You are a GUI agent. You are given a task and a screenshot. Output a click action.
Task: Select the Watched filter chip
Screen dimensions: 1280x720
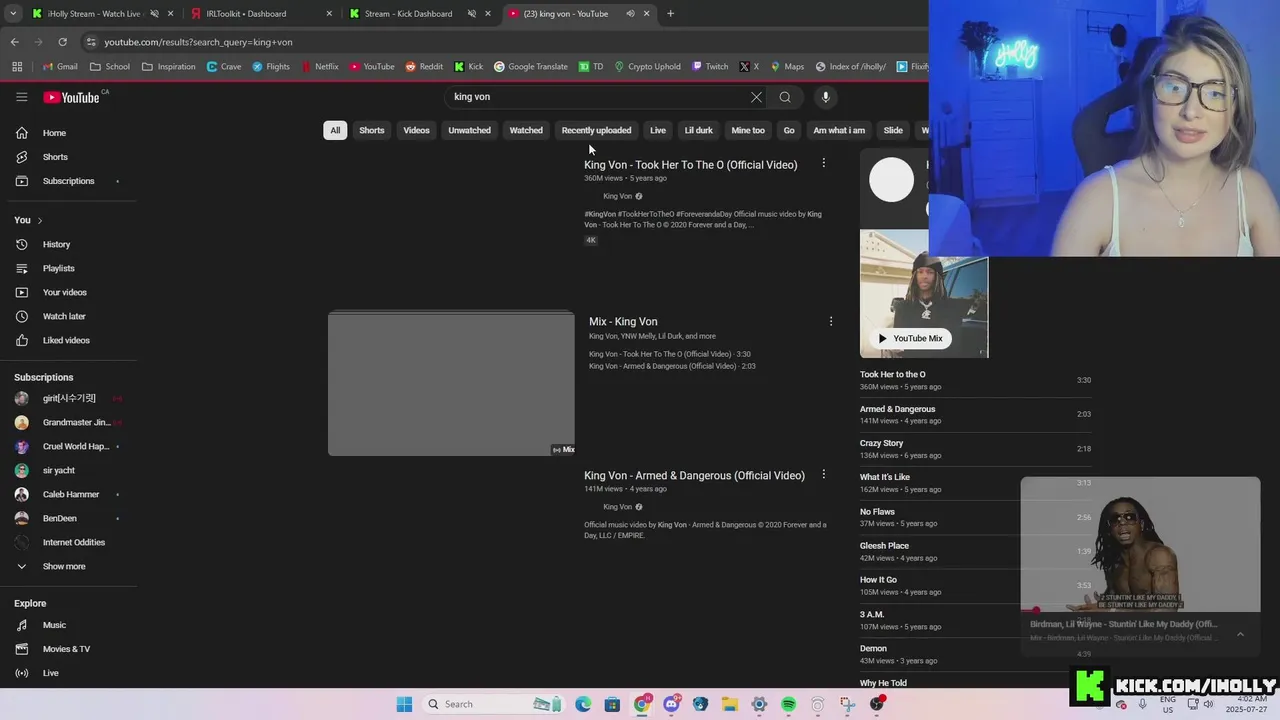[526, 130]
